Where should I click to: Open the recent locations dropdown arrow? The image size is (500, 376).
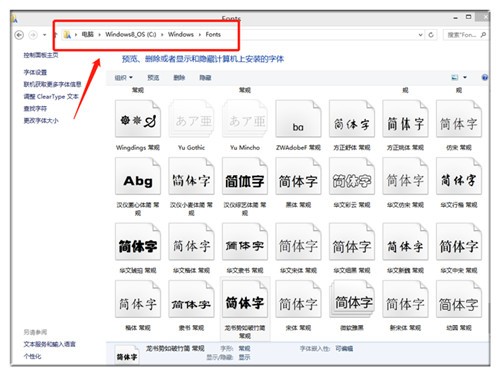[x=45, y=35]
